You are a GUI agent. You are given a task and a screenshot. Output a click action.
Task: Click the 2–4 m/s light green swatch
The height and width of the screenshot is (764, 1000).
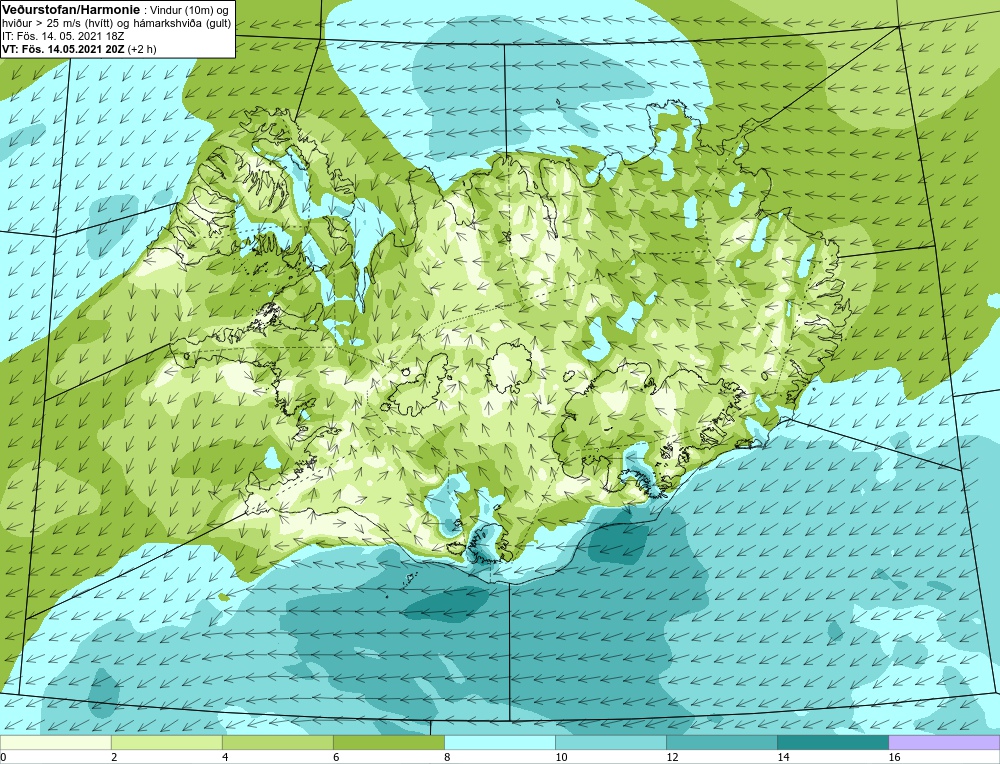(x=166, y=743)
